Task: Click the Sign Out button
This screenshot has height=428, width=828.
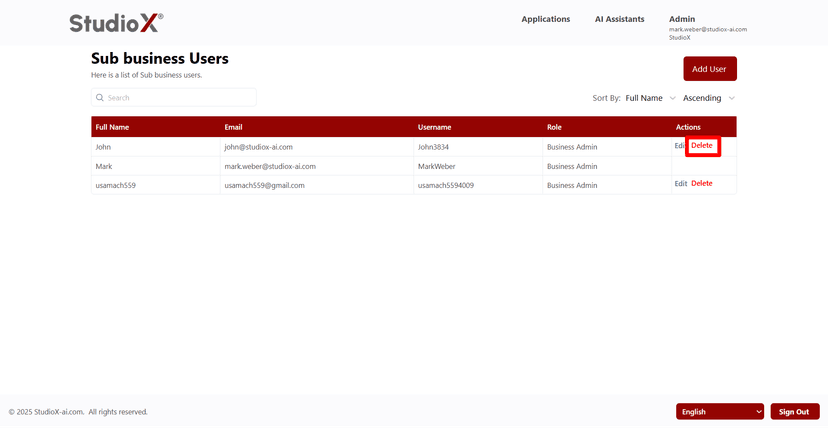Action: [794, 412]
